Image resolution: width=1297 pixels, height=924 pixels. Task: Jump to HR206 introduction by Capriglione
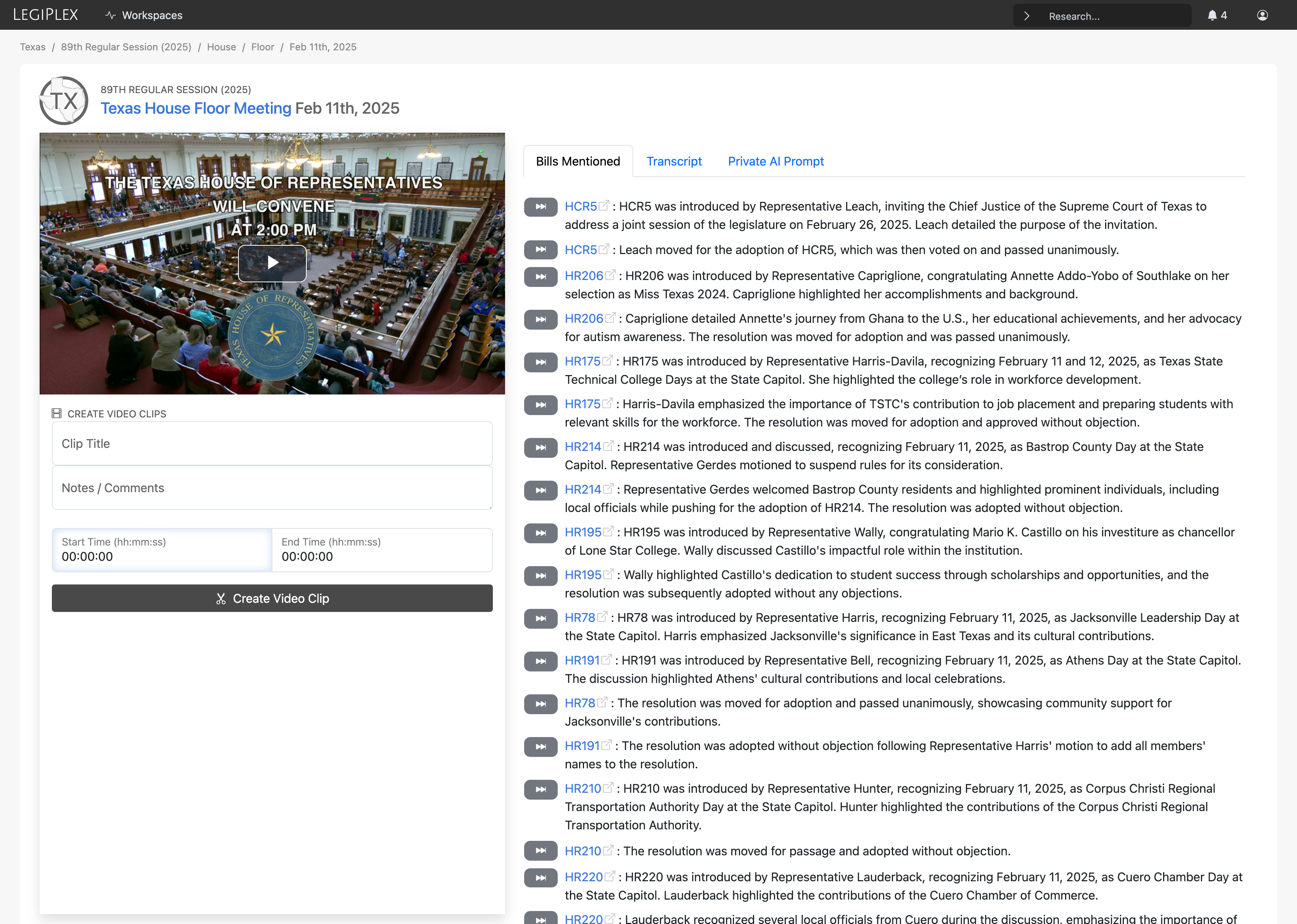541,277
